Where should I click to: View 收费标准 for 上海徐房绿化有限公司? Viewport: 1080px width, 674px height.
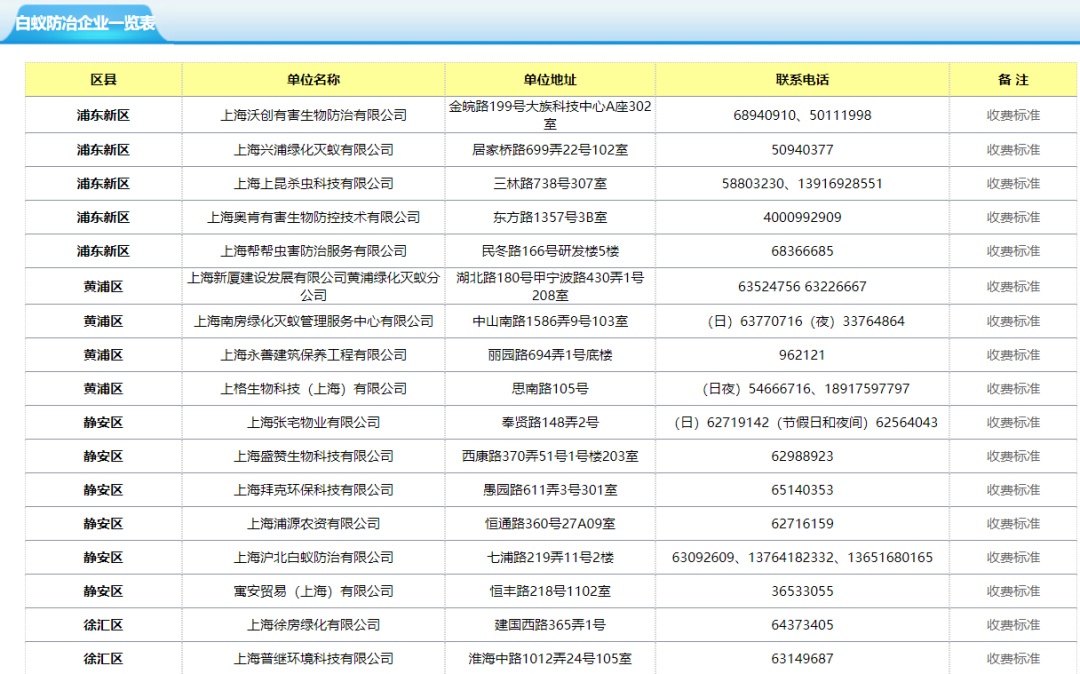1012,624
